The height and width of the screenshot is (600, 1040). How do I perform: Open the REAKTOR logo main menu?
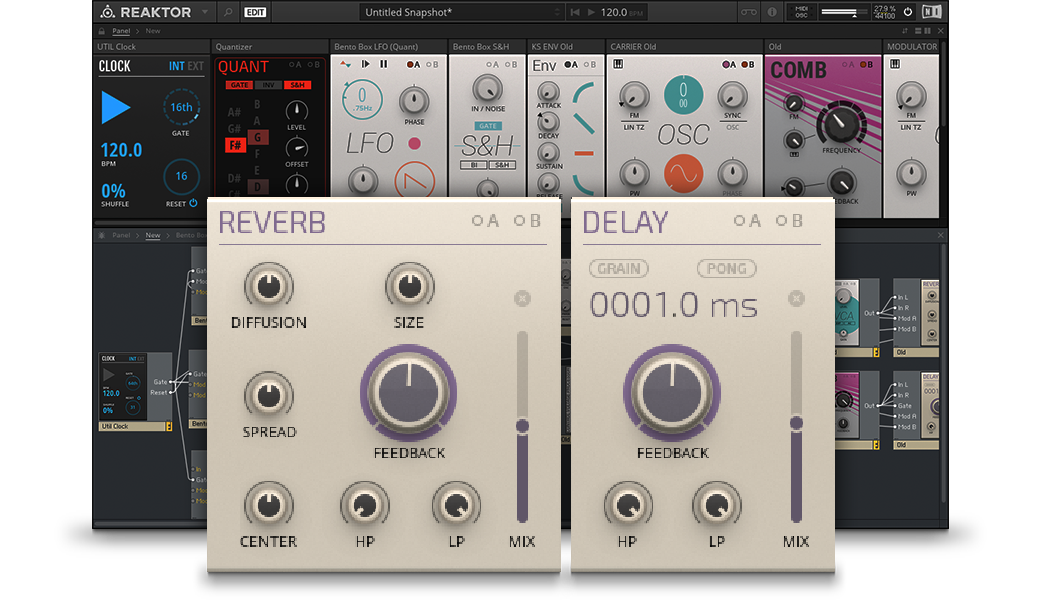pos(145,12)
